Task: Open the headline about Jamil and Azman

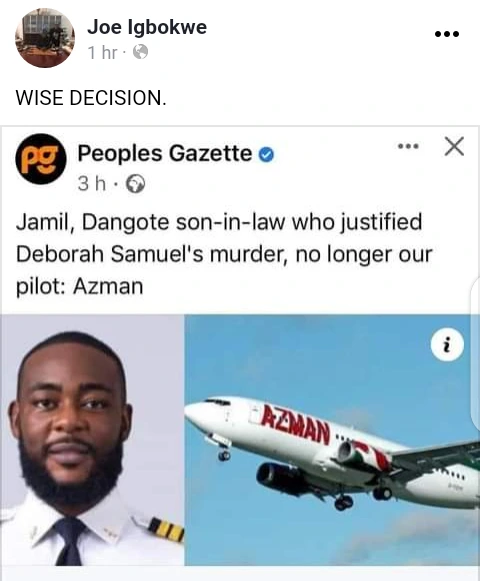Action: coord(224,254)
